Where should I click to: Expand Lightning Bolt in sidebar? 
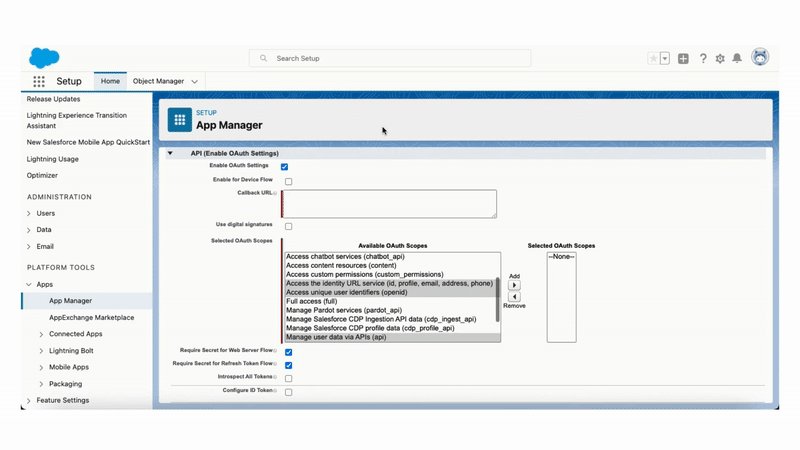tap(41, 351)
